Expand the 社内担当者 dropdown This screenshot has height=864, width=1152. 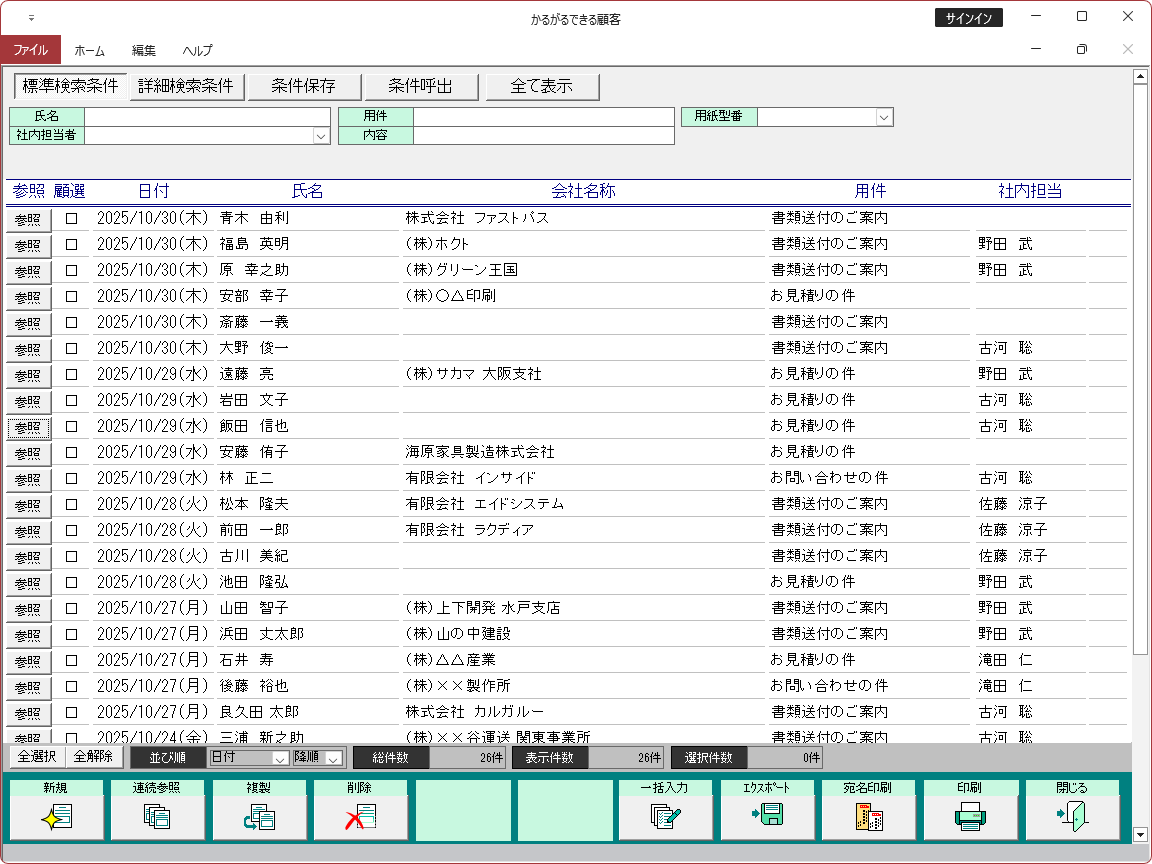click(x=321, y=136)
